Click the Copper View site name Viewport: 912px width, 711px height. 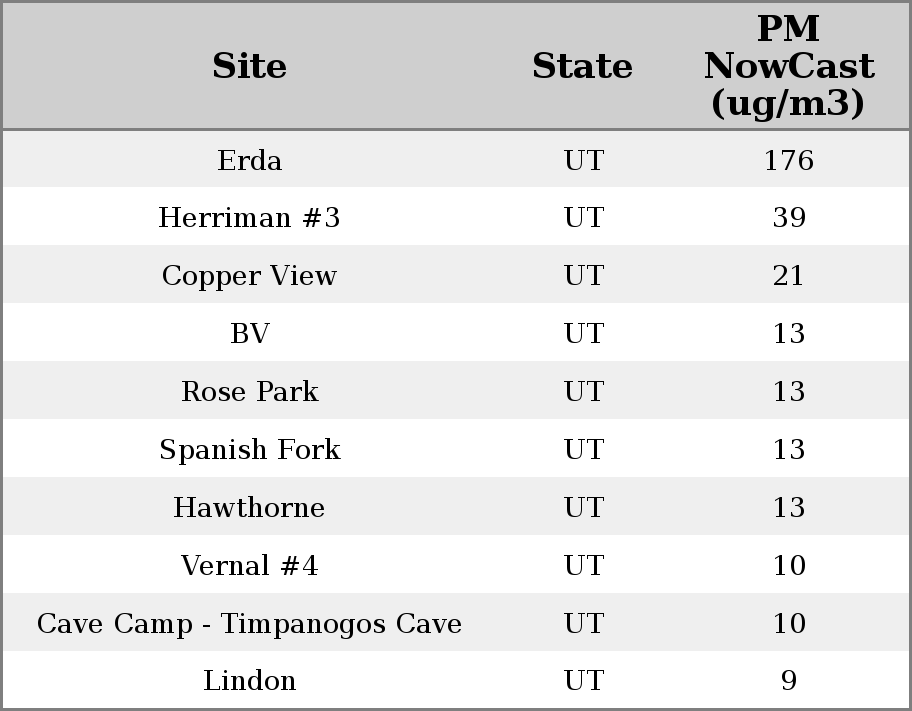point(249,276)
